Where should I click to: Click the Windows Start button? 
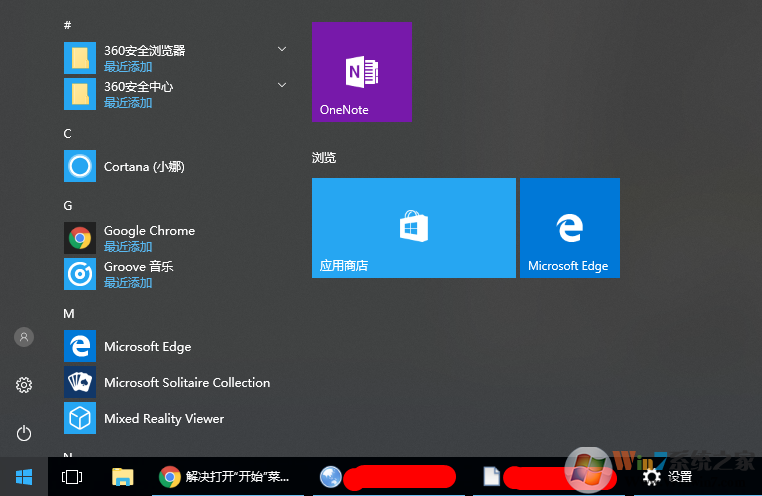[x=24, y=477]
